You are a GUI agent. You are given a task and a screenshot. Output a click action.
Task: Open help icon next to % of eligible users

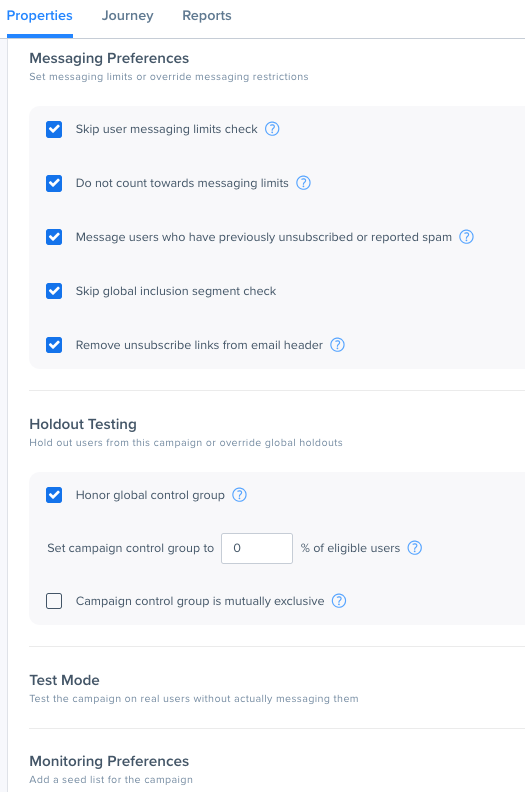pyautogui.click(x=415, y=548)
